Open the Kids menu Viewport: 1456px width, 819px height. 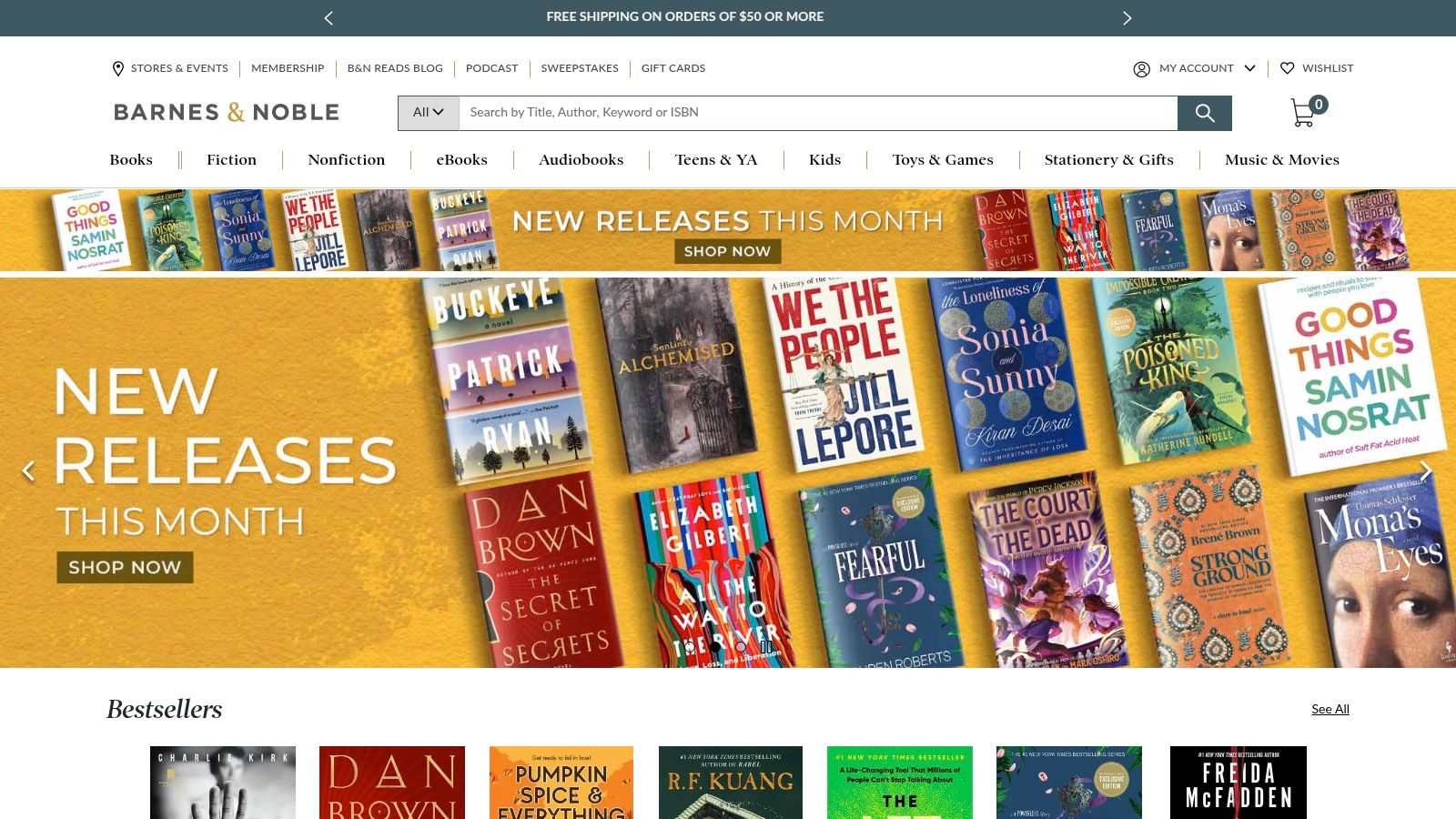(824, 159)
